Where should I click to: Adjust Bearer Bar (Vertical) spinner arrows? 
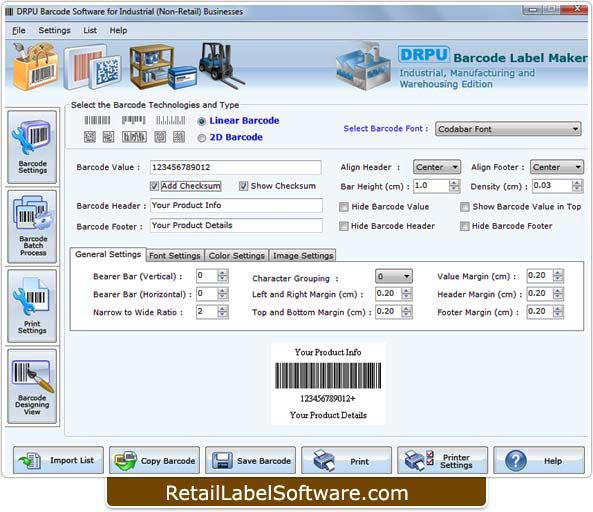click(x=223, y=276)
